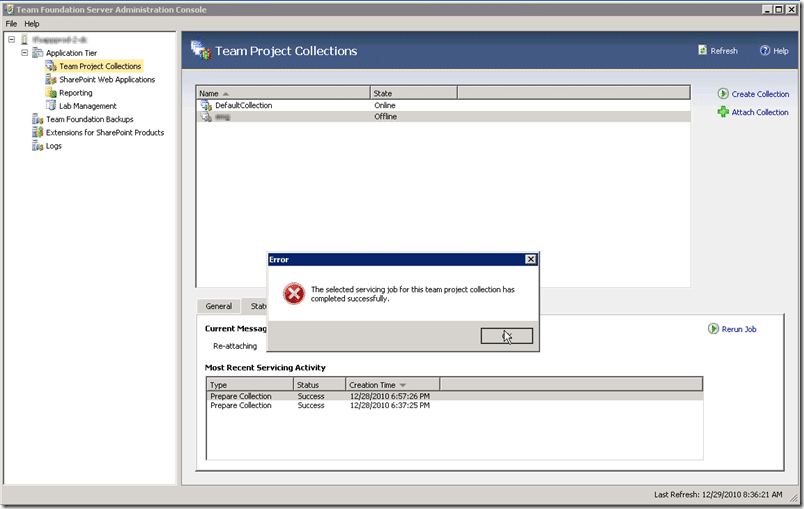Screen dimensions: 804x509
Task: Click the Online state cell
Action: tap(385, 105)
